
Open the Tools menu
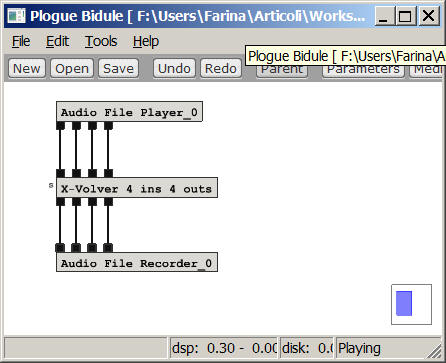click(101, 41)
